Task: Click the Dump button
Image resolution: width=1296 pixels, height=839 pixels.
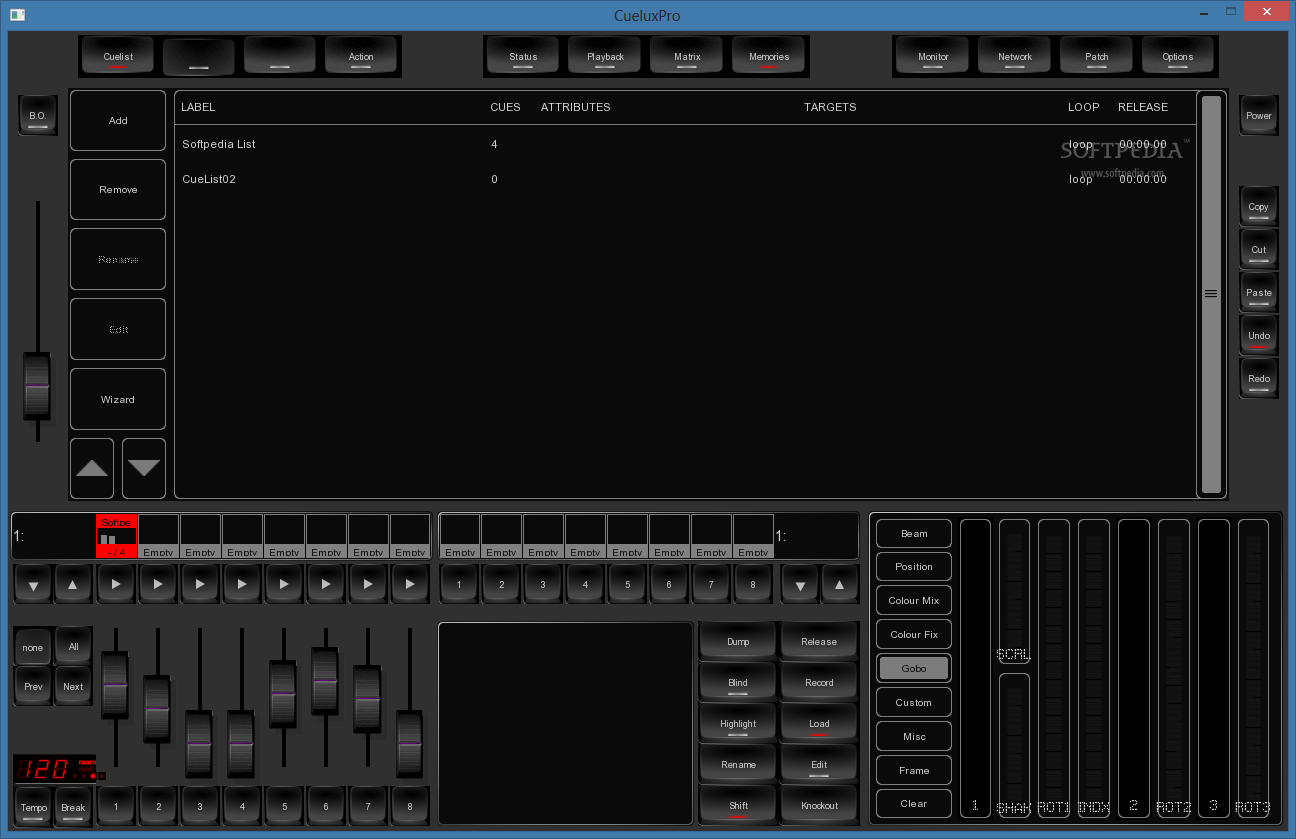Action: [x=738, y=642]
